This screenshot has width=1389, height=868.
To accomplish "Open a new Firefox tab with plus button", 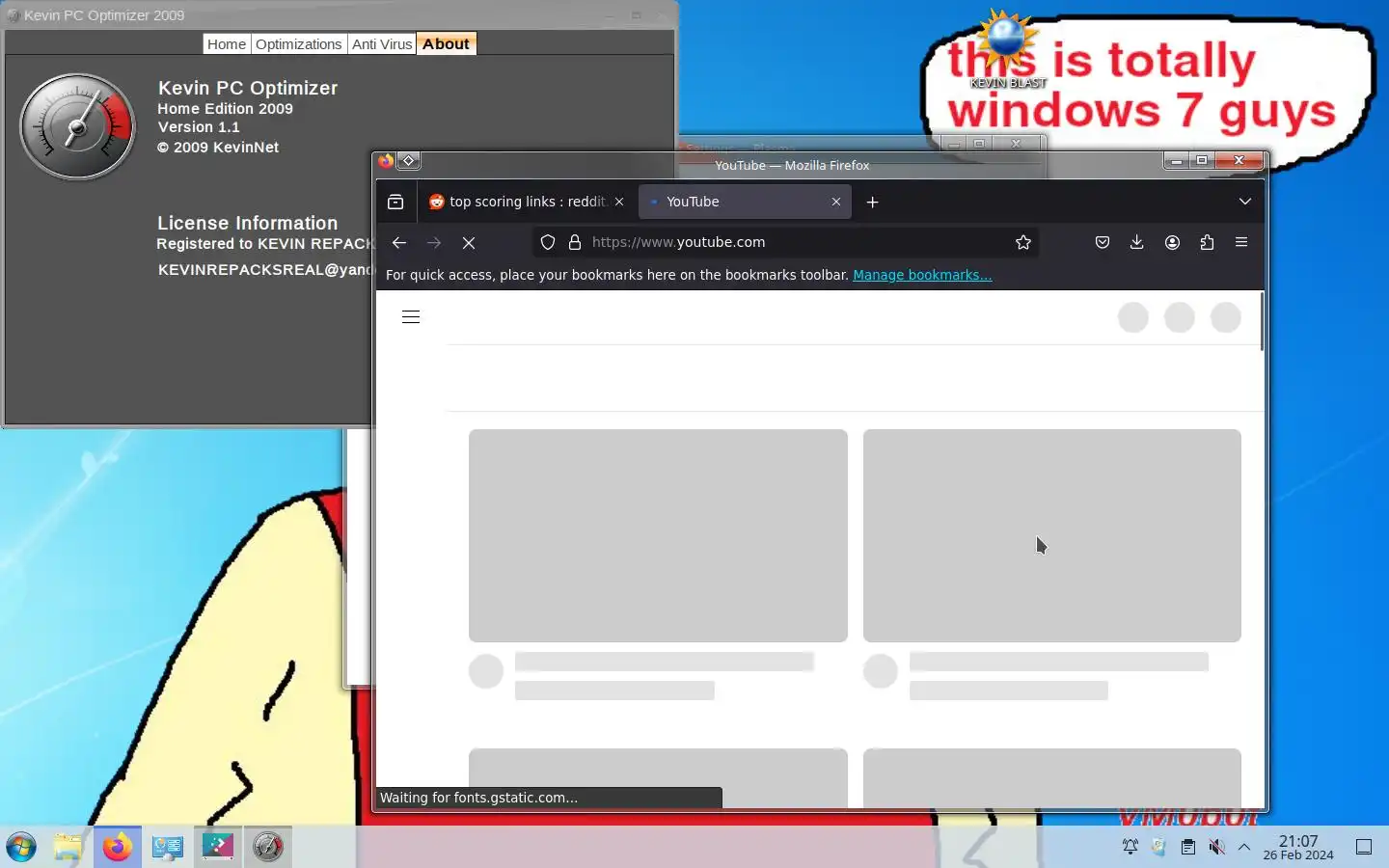I will 873,202.
